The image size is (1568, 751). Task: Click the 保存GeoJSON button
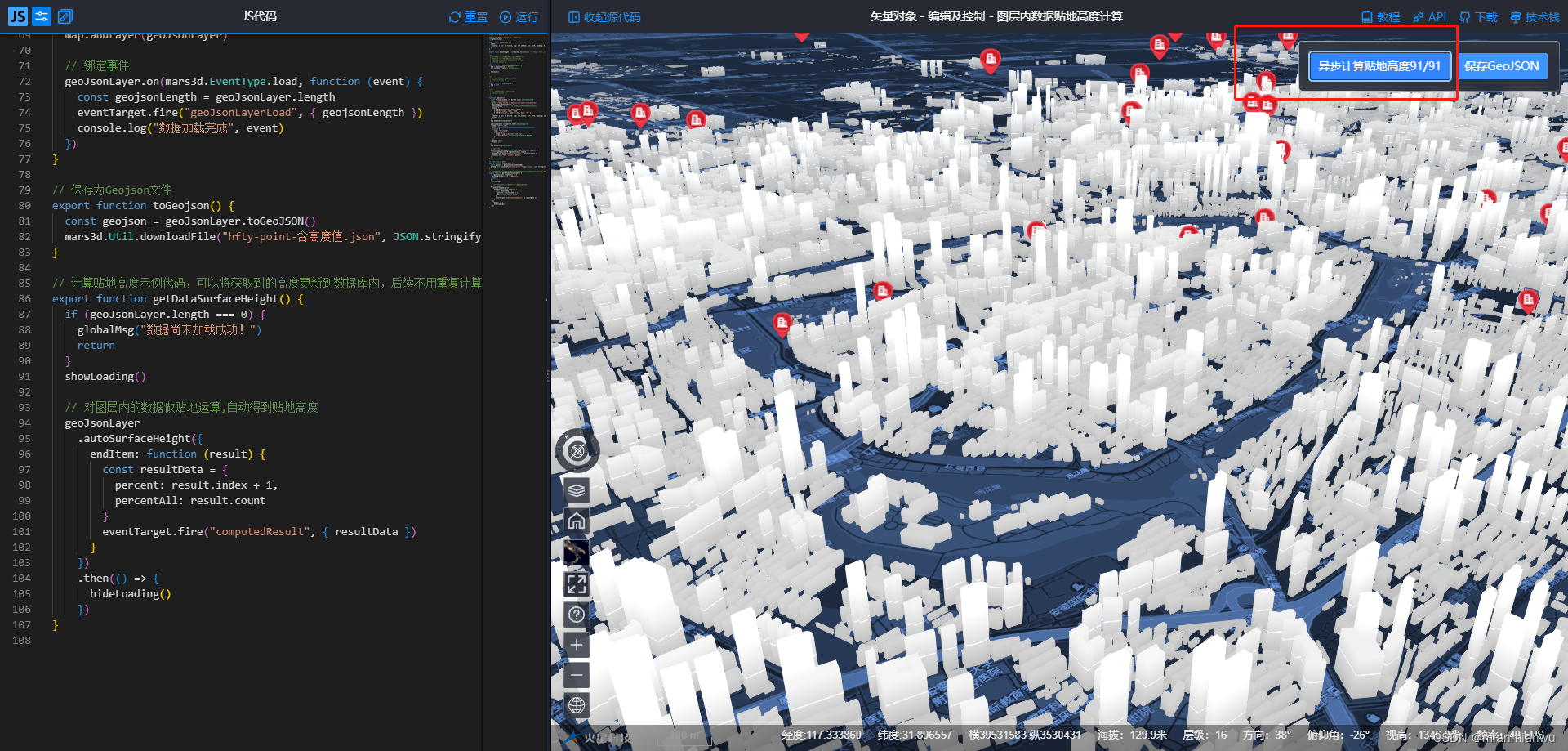tap(1502, 66)
